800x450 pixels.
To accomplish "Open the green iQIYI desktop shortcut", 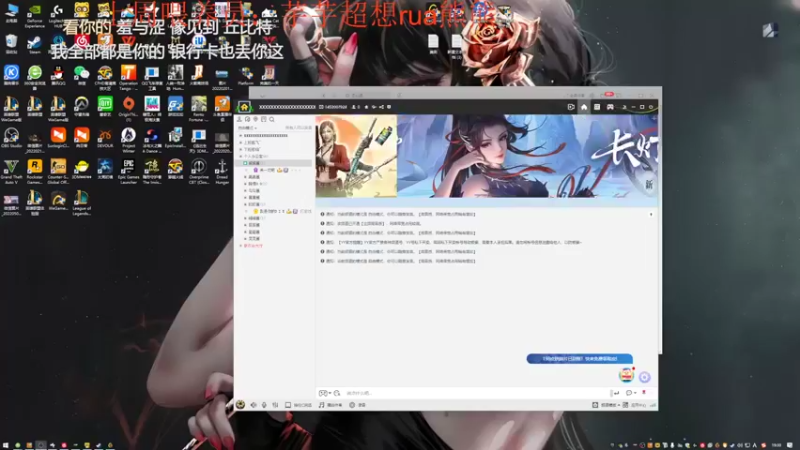I will pyautogui.click(x=105, y=107).
